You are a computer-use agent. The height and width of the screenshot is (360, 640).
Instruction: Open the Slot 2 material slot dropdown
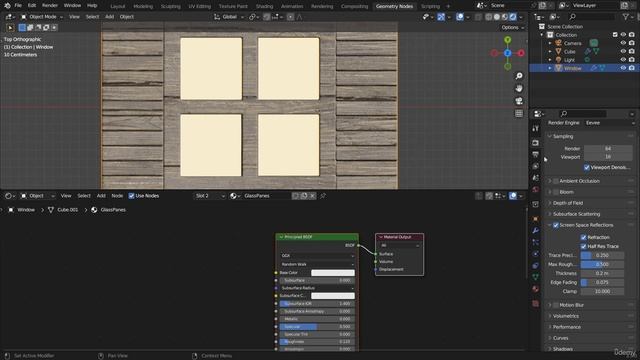point(210,196)
